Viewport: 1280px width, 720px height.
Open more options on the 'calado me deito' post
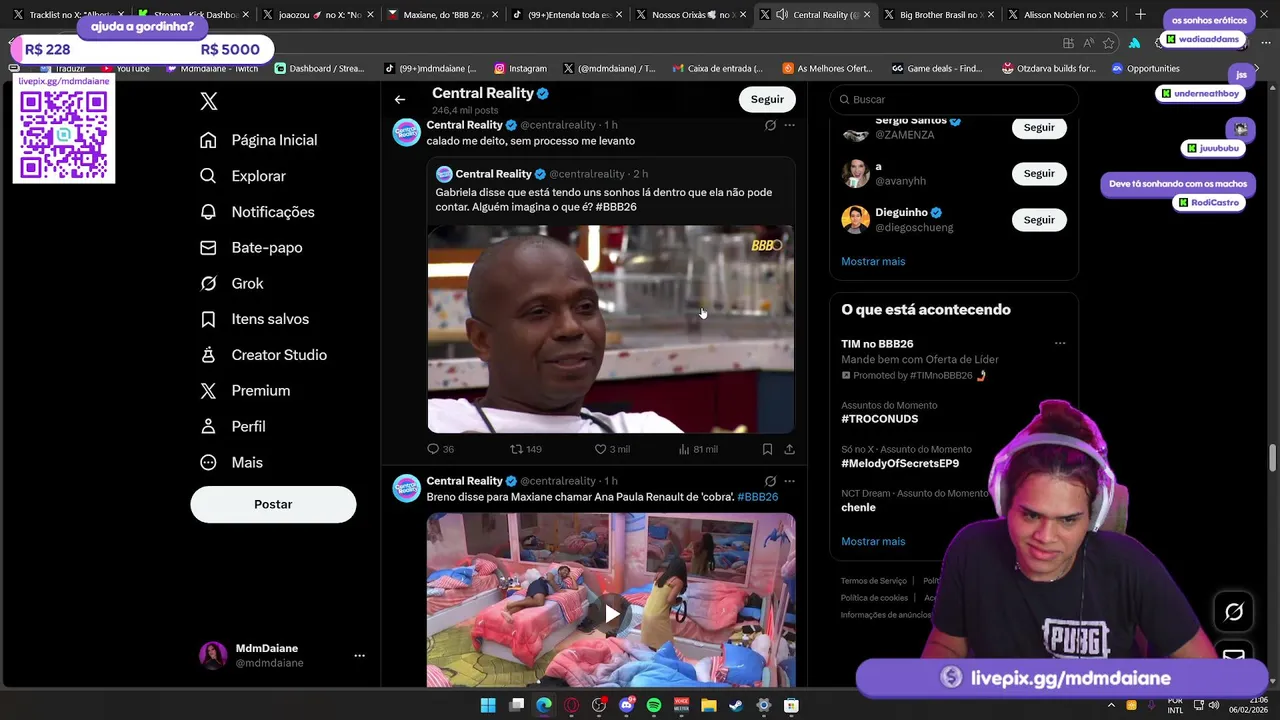coord(789,125)
